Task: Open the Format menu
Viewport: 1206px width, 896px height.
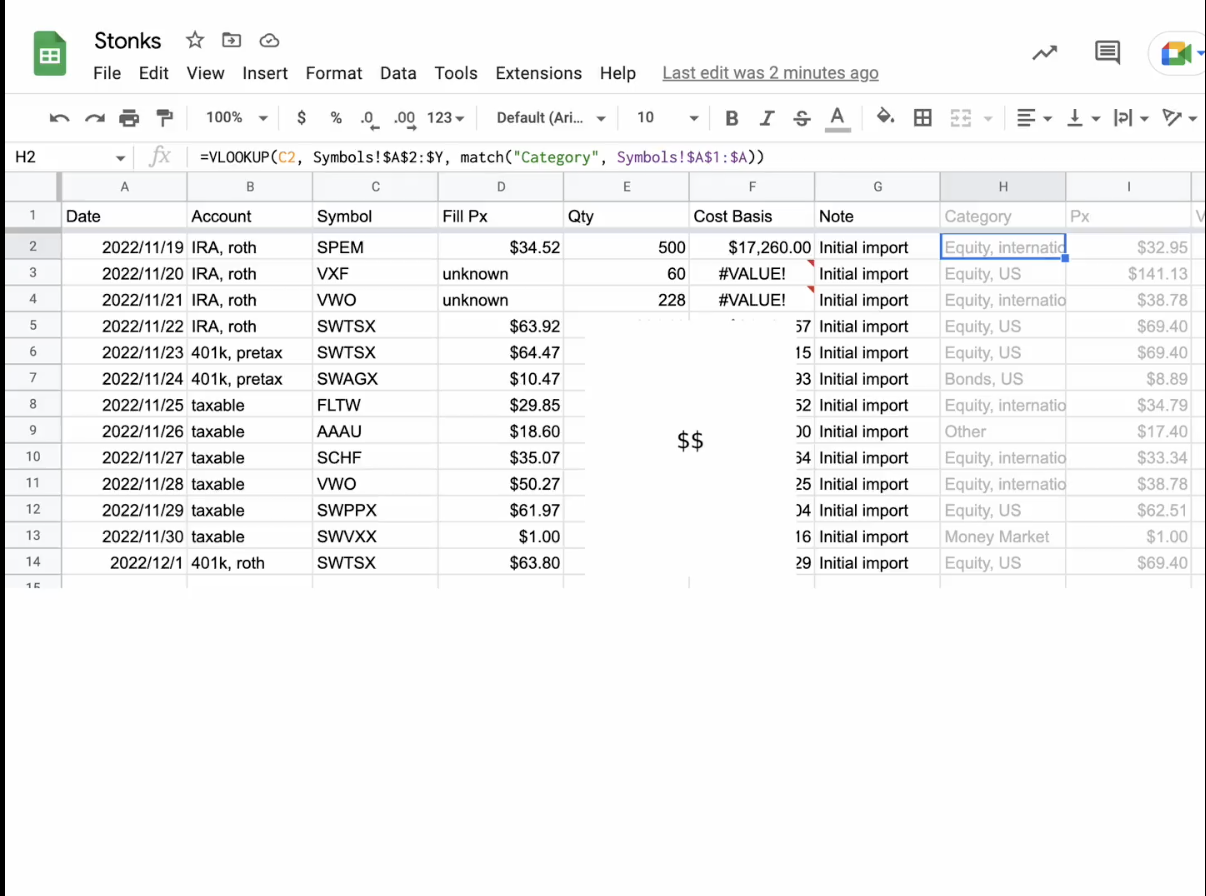Action: point(334,73)
